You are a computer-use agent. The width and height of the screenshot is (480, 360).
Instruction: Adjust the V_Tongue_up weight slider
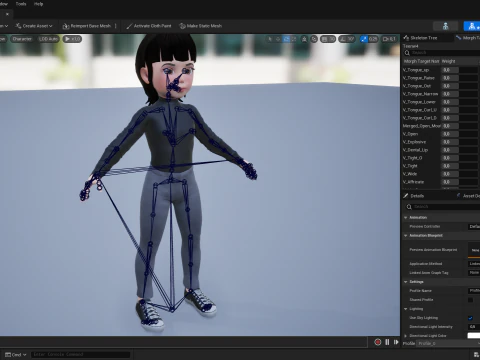point(460,70)
